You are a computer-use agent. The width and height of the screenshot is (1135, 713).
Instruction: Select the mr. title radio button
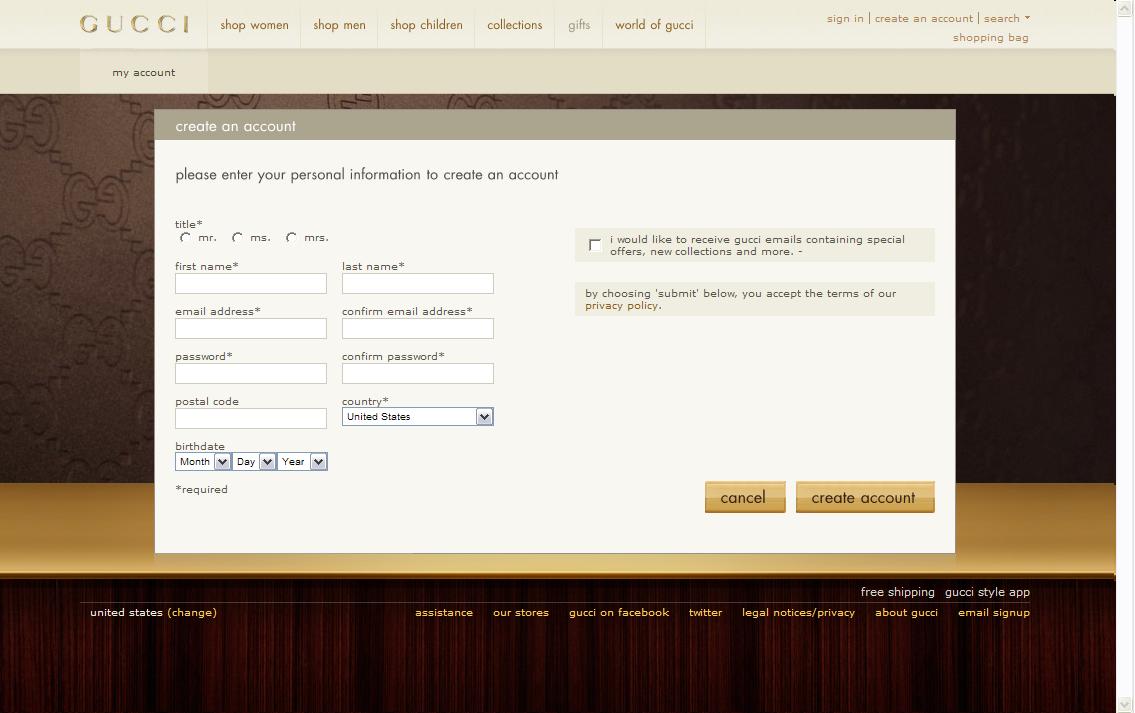point(185,237)
